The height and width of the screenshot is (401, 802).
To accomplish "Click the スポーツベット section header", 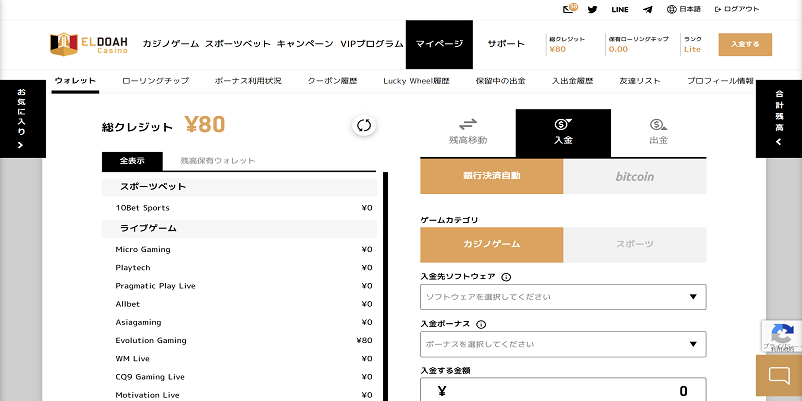I will point(239,187).
